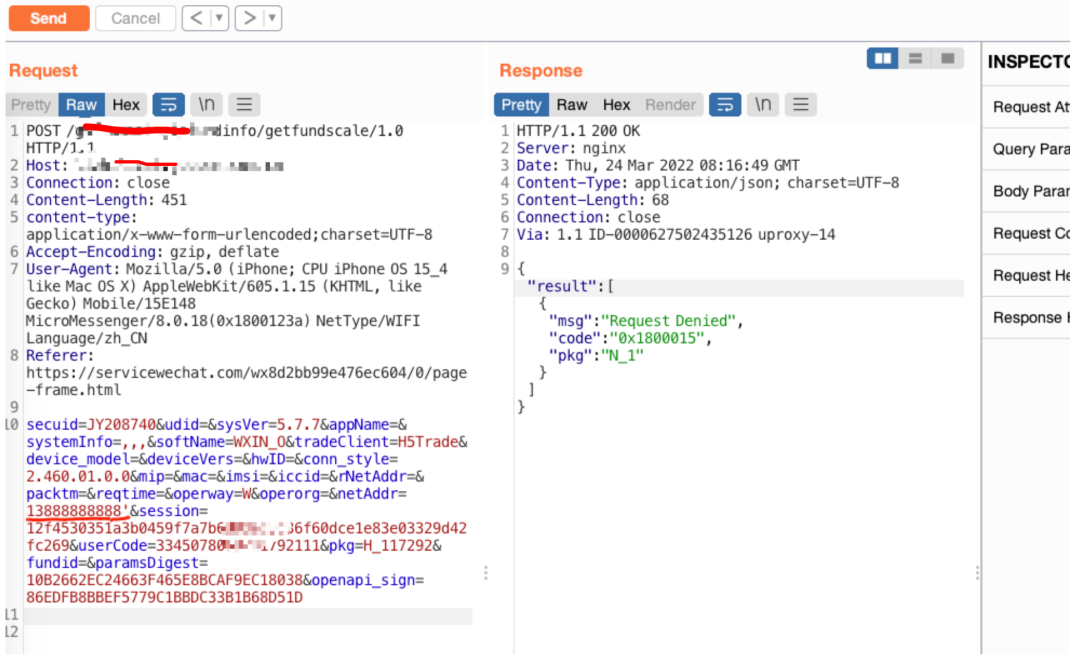Screen dimensions: 1080x661
Task: Click the empty last line of the request body
Action: coord(248,631)
